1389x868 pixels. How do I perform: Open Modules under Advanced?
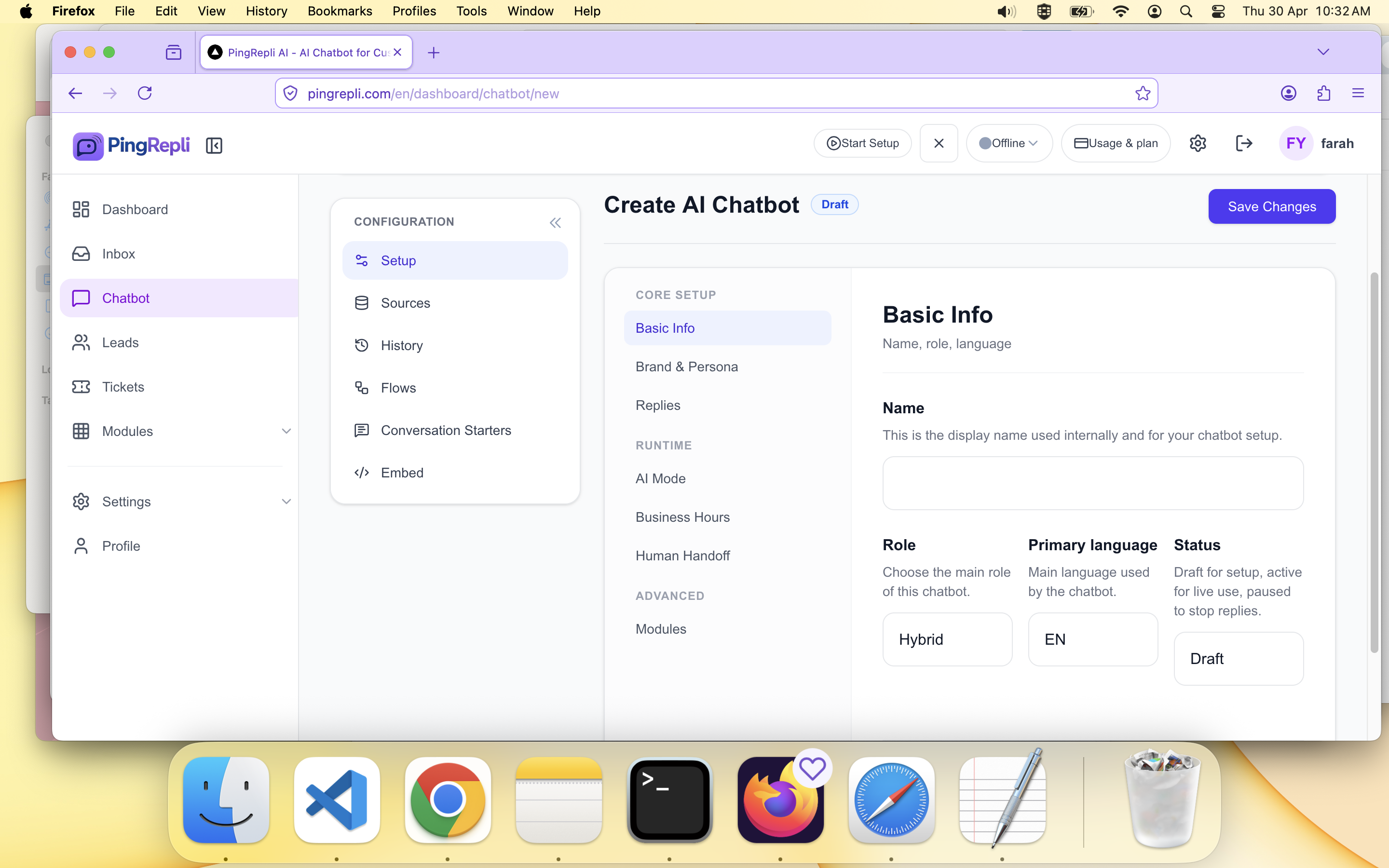pyautogui.click(x=727, y=629)
